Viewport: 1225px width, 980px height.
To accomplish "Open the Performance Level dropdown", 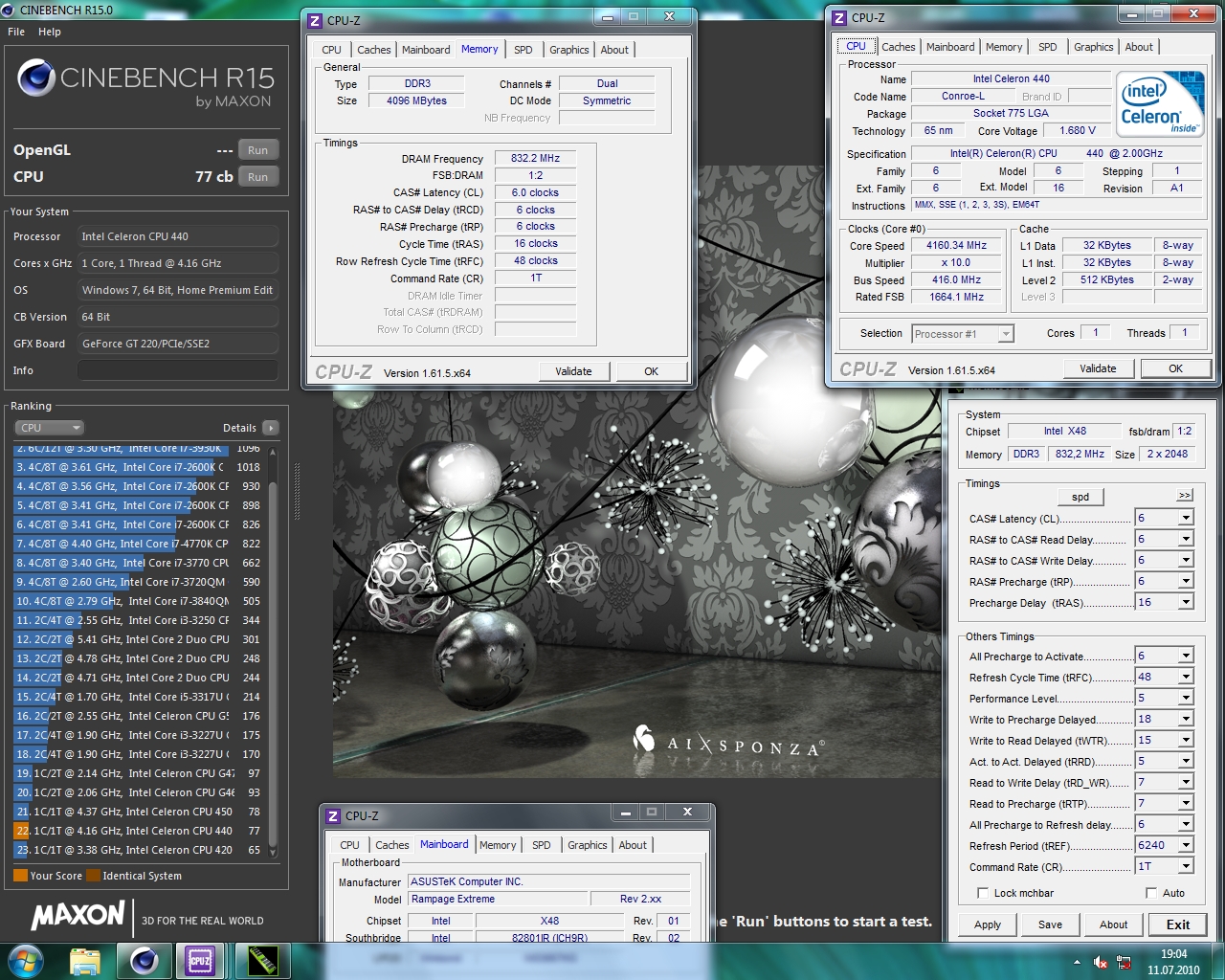I will (1186, 698).
